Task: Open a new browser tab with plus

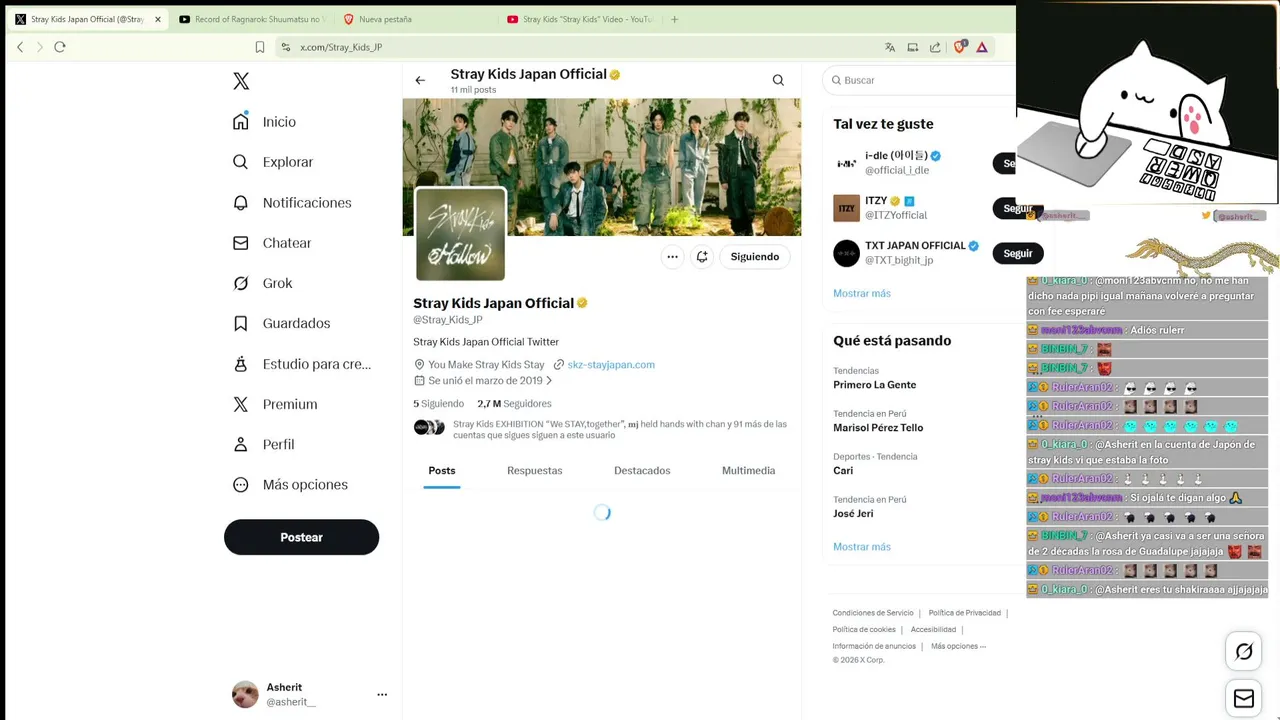Action: [675, 19]
